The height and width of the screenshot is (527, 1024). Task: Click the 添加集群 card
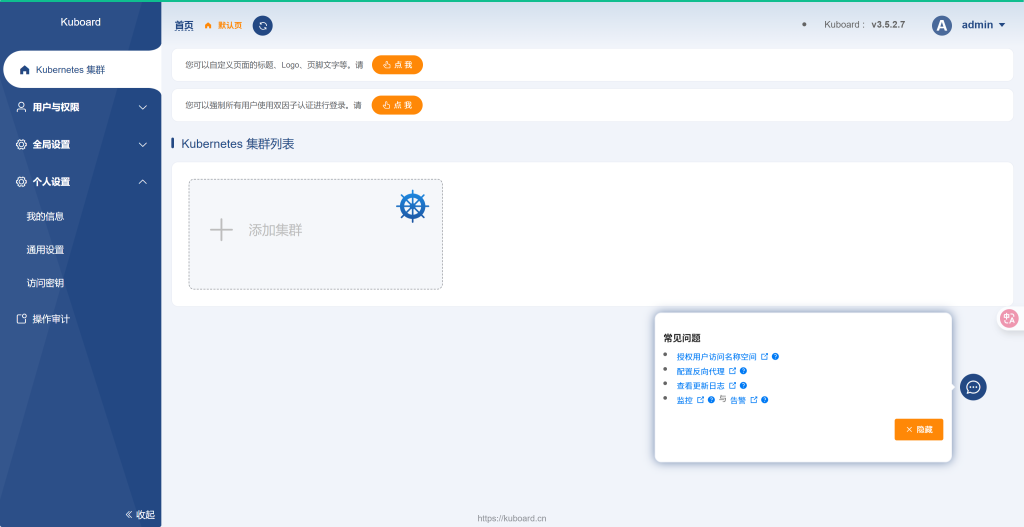(x=315, y=234)
